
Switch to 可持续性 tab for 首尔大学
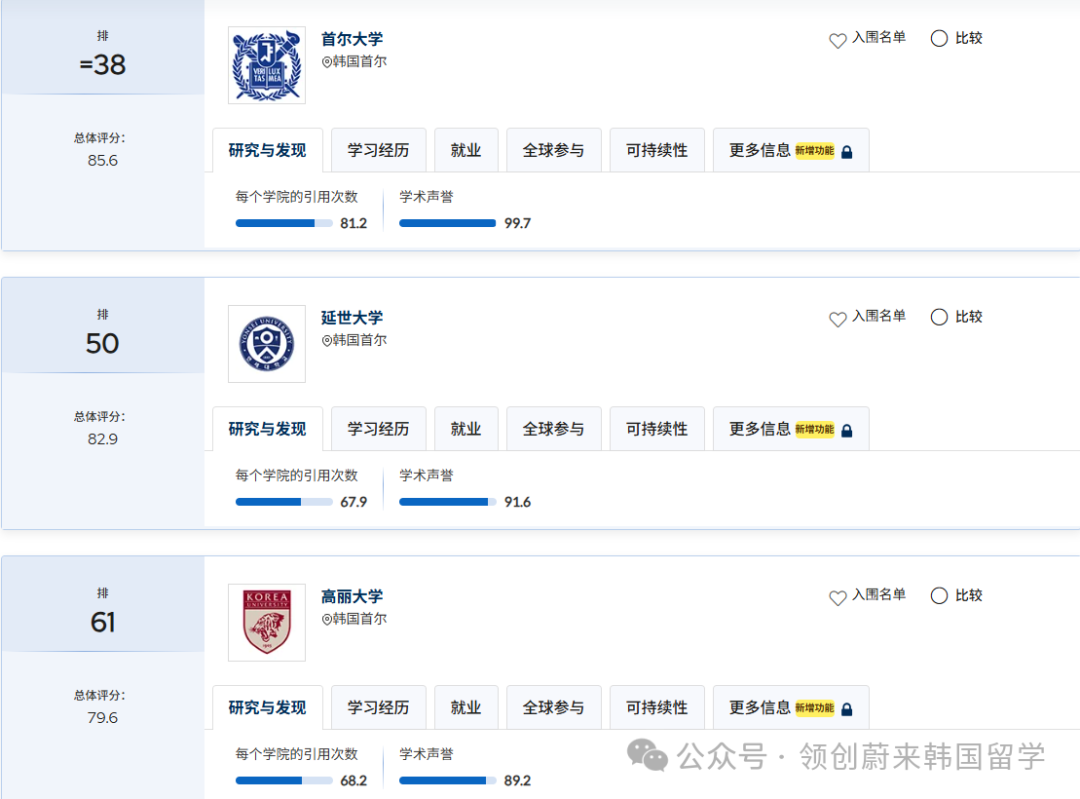click(x=657, y=151)
